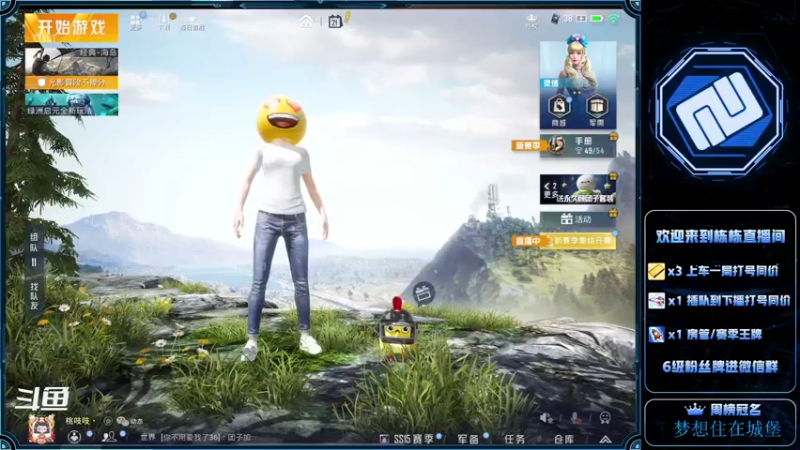The height and width of the screenshot is (450, 800).
Task: Open the 仓库 inventory menu
Action: [x=564, y=439]
